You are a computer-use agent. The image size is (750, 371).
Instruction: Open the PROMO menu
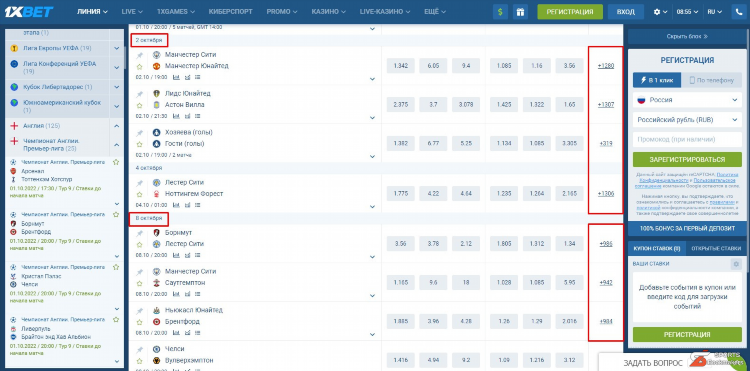(x=282, y=12)
